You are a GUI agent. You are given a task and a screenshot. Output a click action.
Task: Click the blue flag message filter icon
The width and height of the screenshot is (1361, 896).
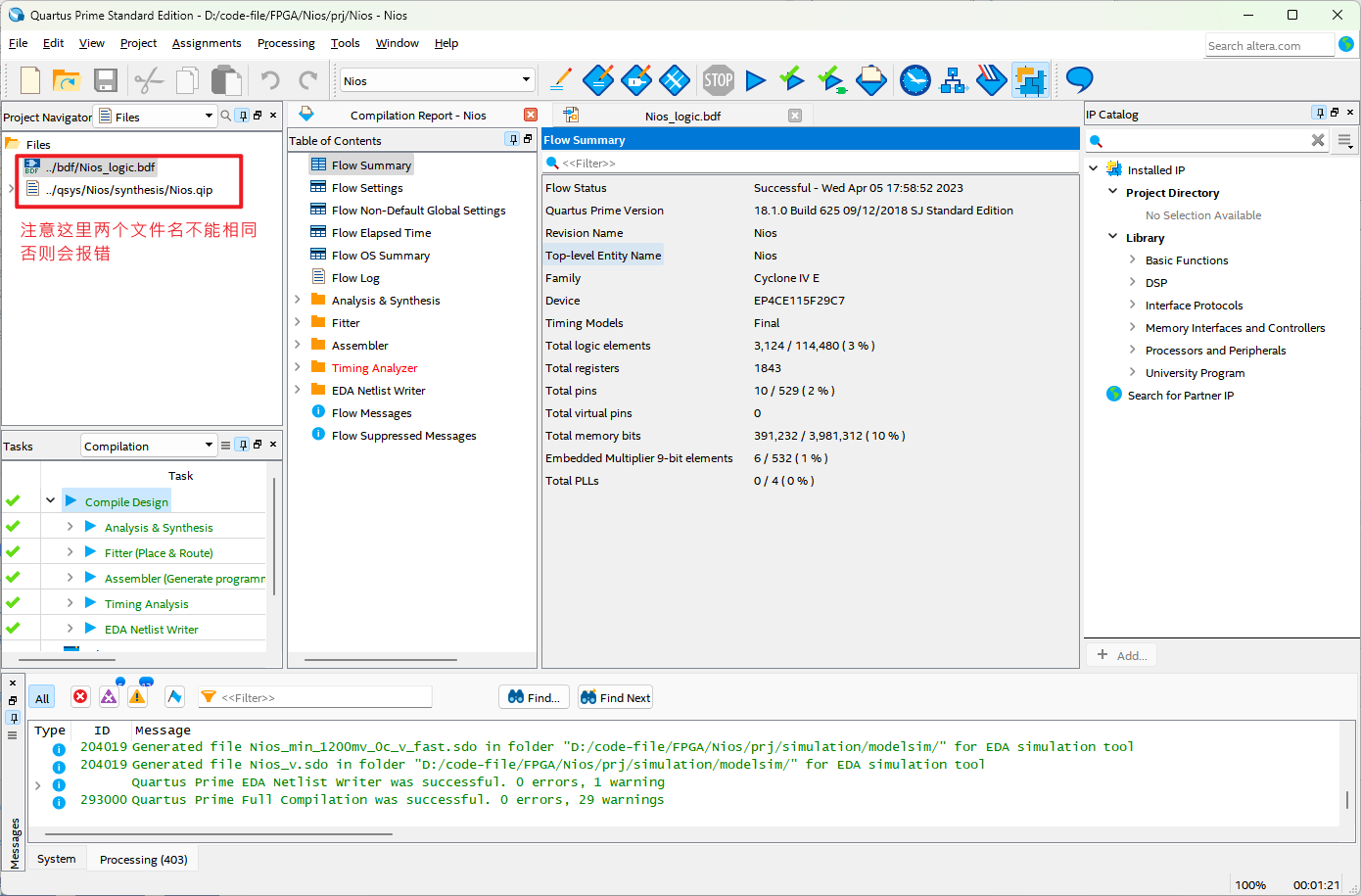174,696
